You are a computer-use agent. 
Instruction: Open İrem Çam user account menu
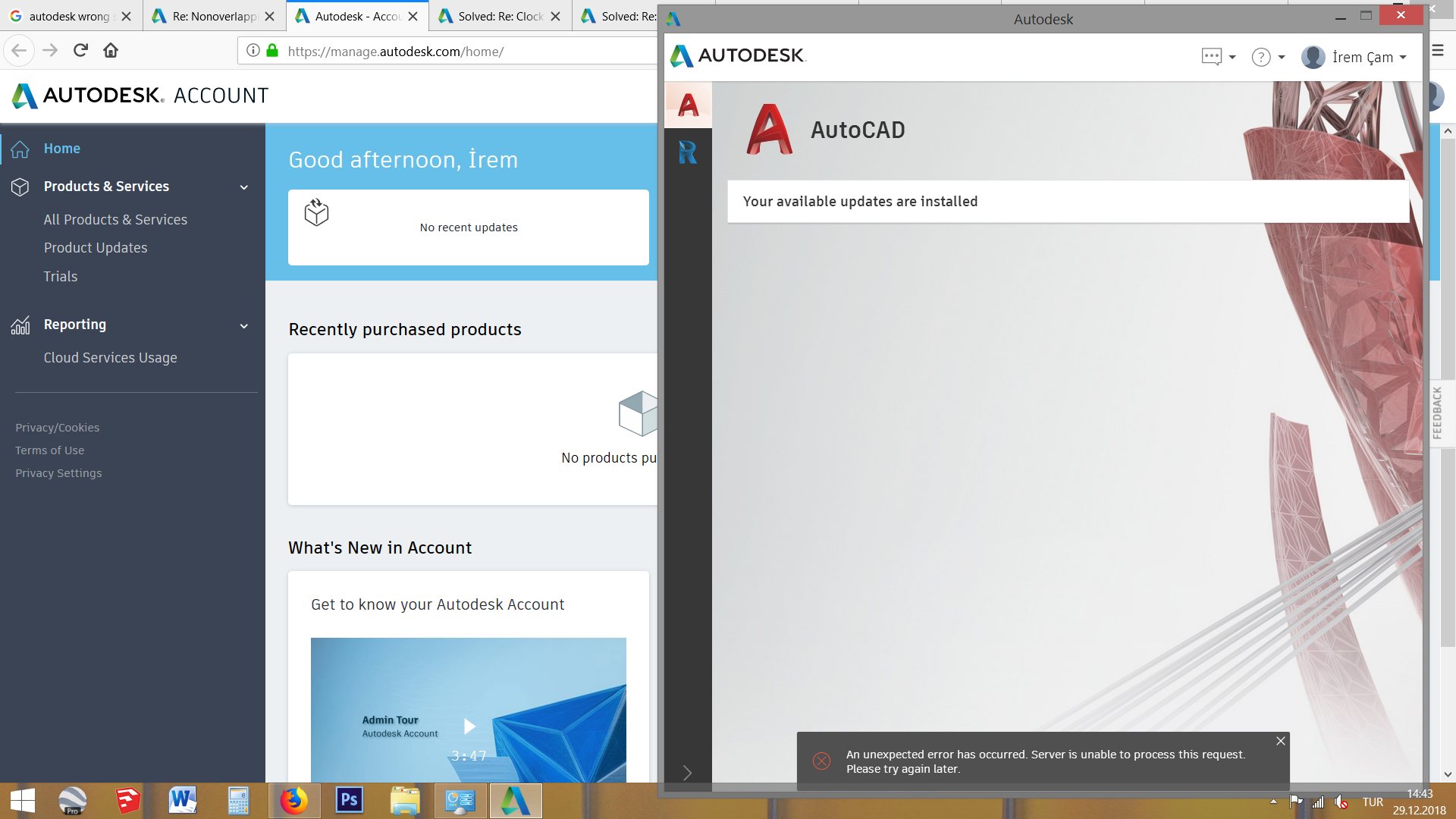1354,57
